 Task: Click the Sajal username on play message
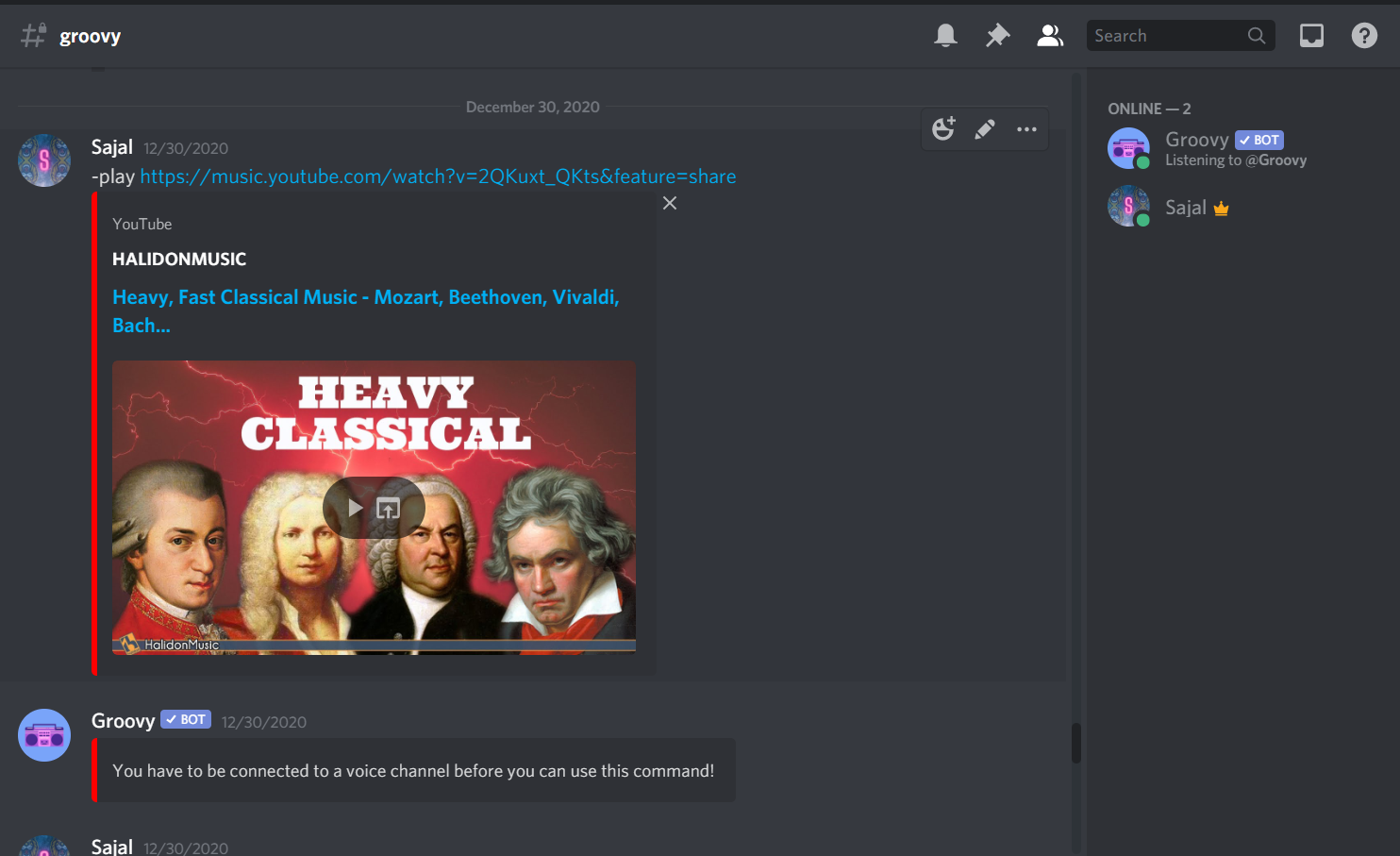(x=112, y=147)
